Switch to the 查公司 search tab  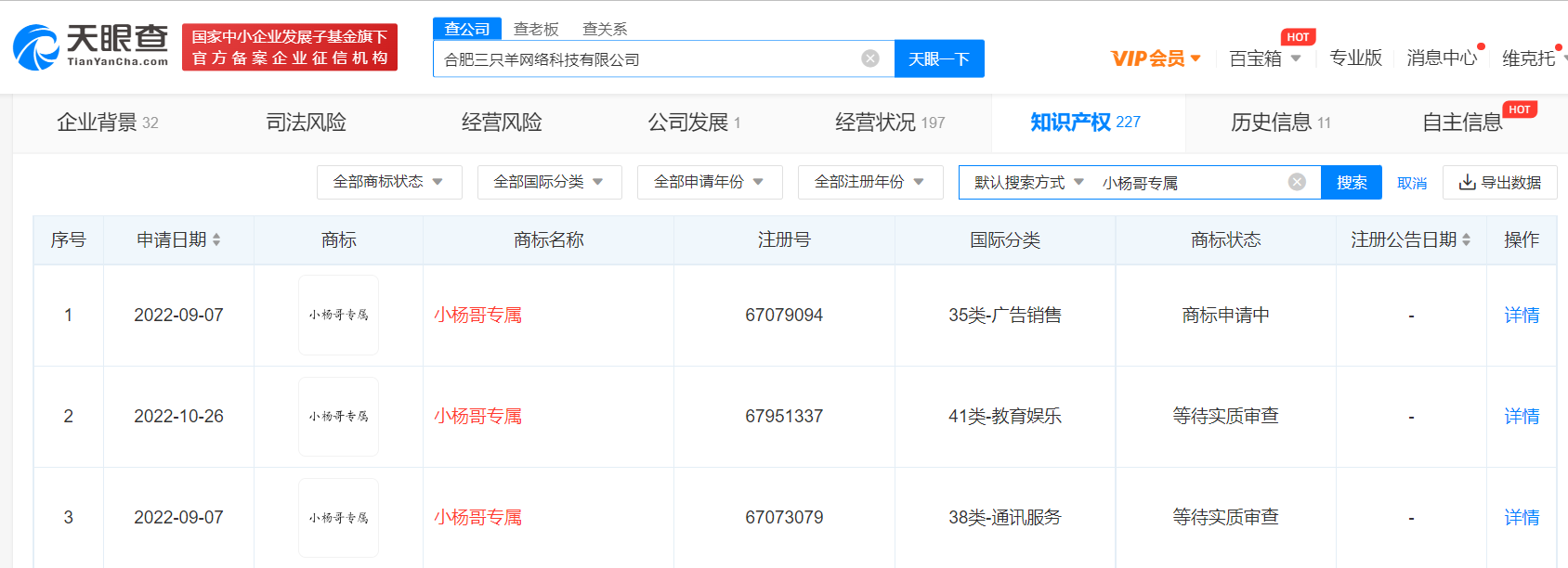point(467,29)
